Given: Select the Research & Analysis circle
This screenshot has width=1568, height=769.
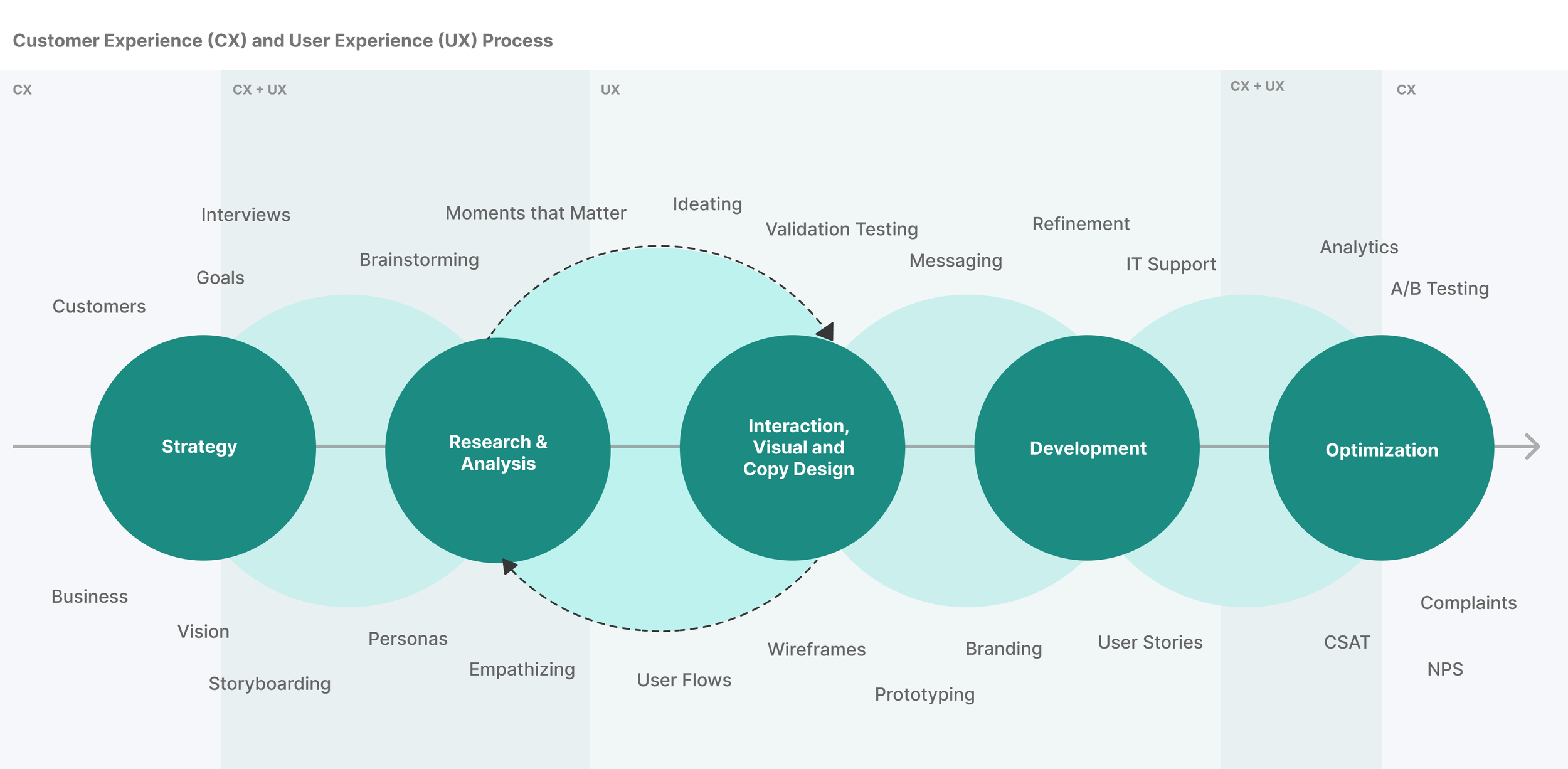Looking at the screenshot, I should tap(497, 452).
